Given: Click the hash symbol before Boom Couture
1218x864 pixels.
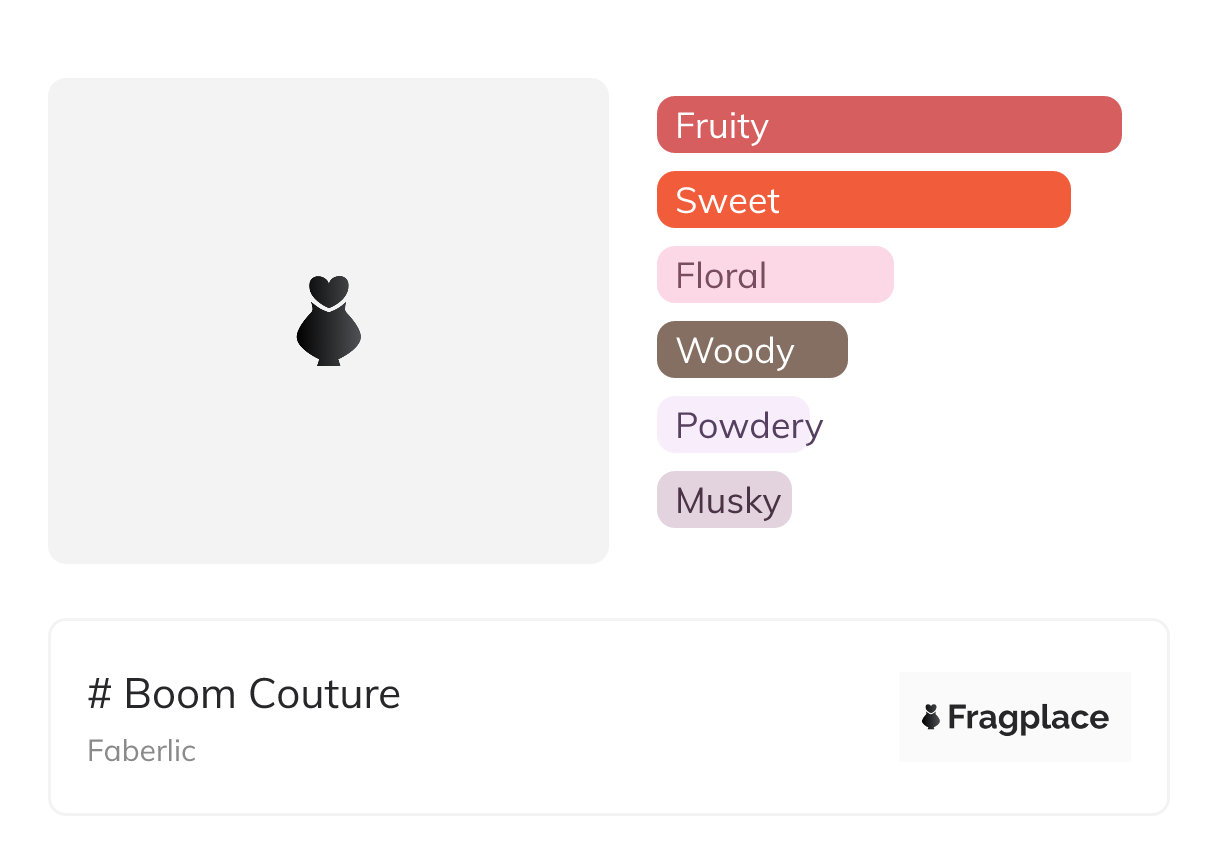Looking at the screenshot, I should (99, 694).
